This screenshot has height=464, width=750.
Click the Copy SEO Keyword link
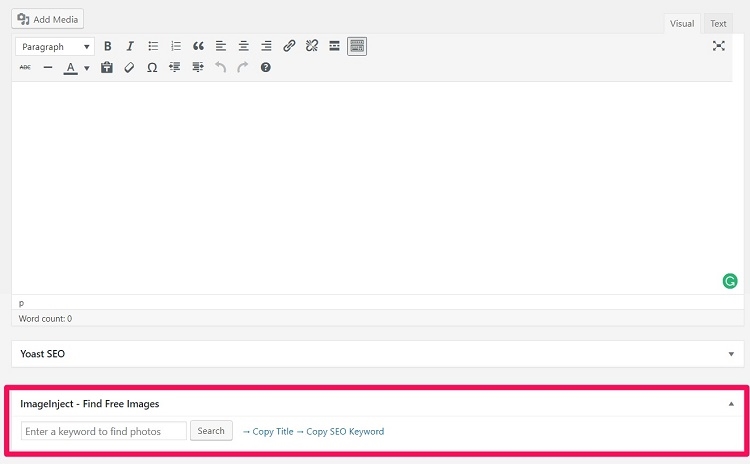(344, 432)
